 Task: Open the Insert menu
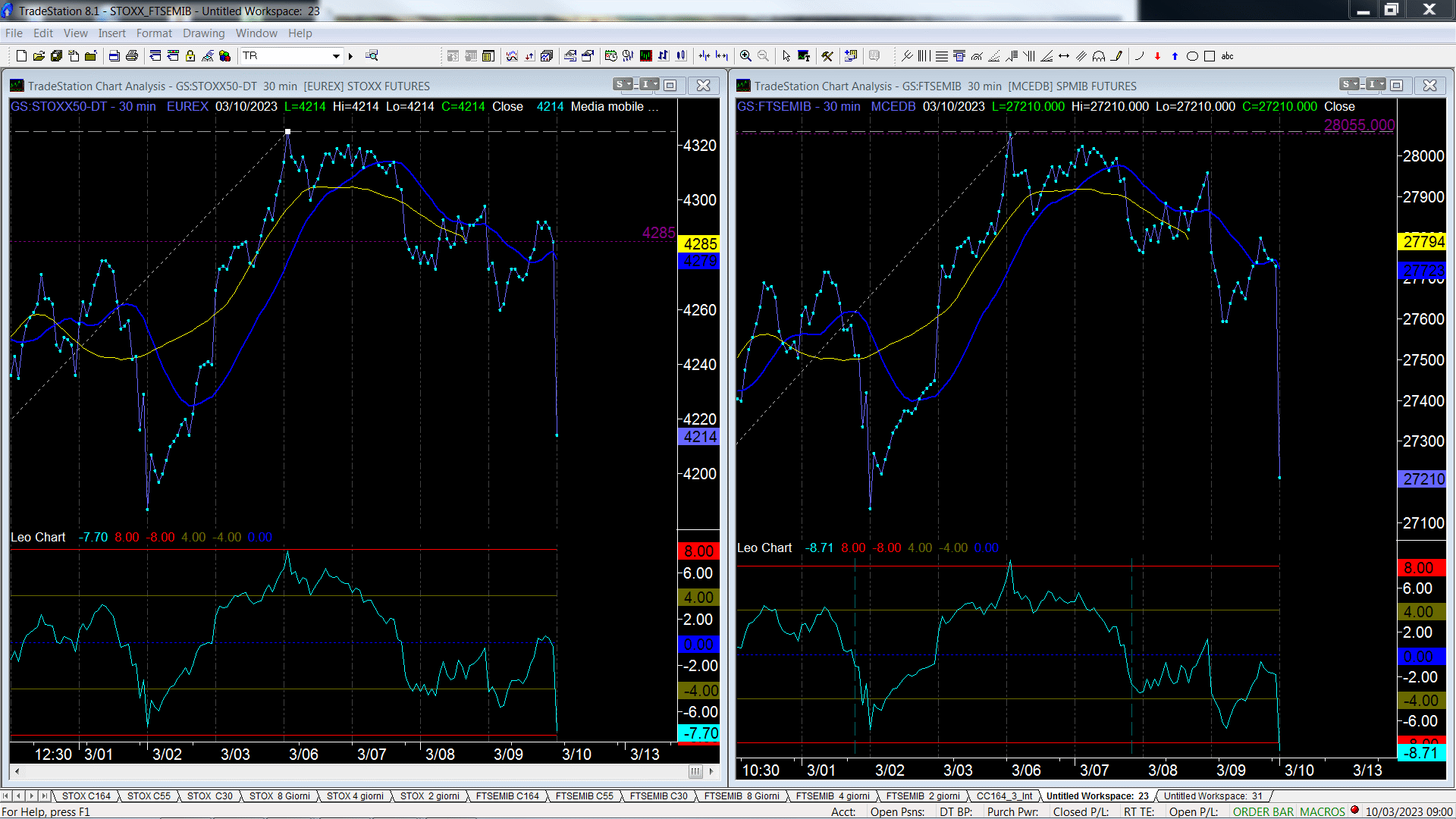[x=111, y=33]
